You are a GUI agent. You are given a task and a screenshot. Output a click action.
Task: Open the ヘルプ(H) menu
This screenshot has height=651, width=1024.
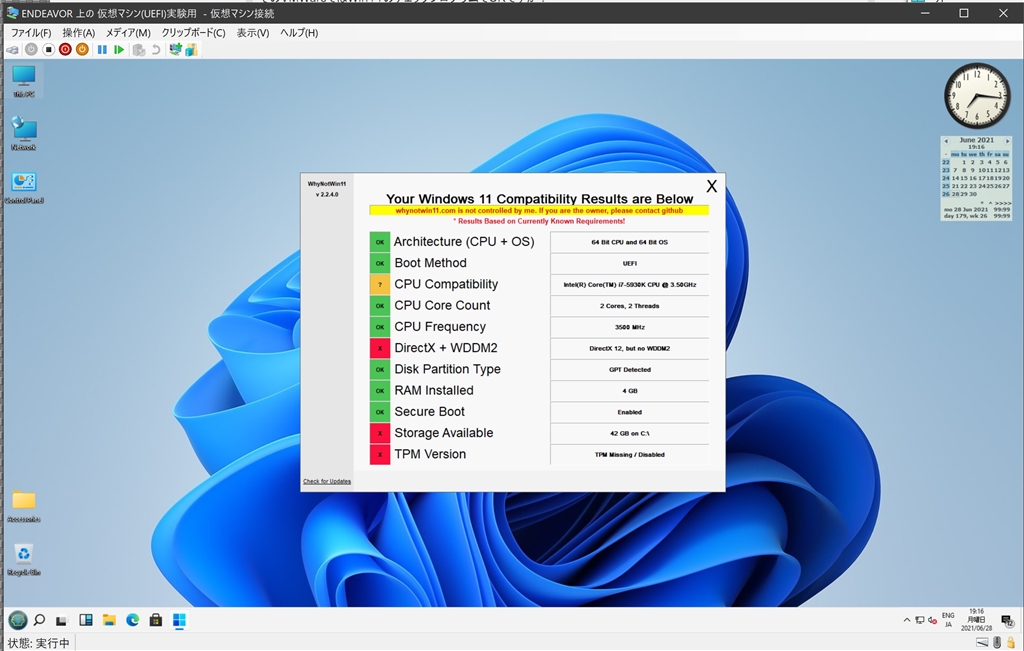[x=299, y=33]
